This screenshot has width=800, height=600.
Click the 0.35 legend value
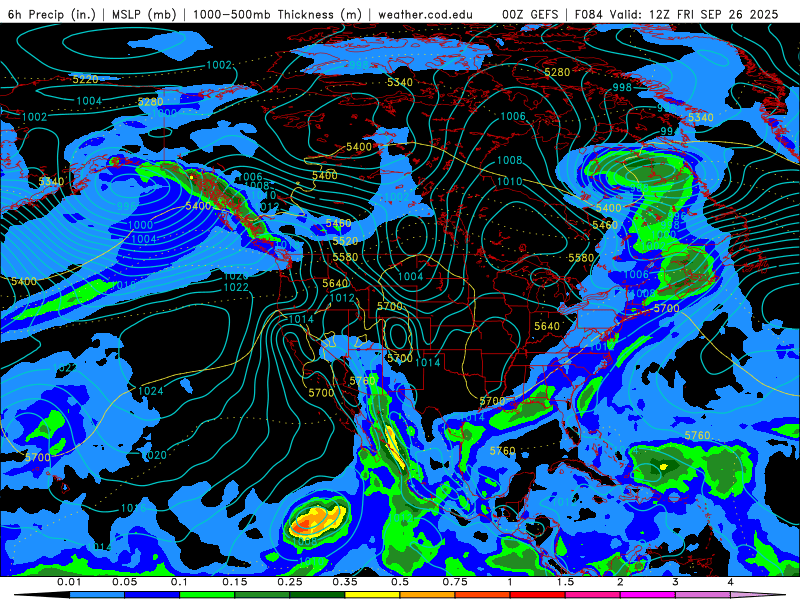click(345, 582)
